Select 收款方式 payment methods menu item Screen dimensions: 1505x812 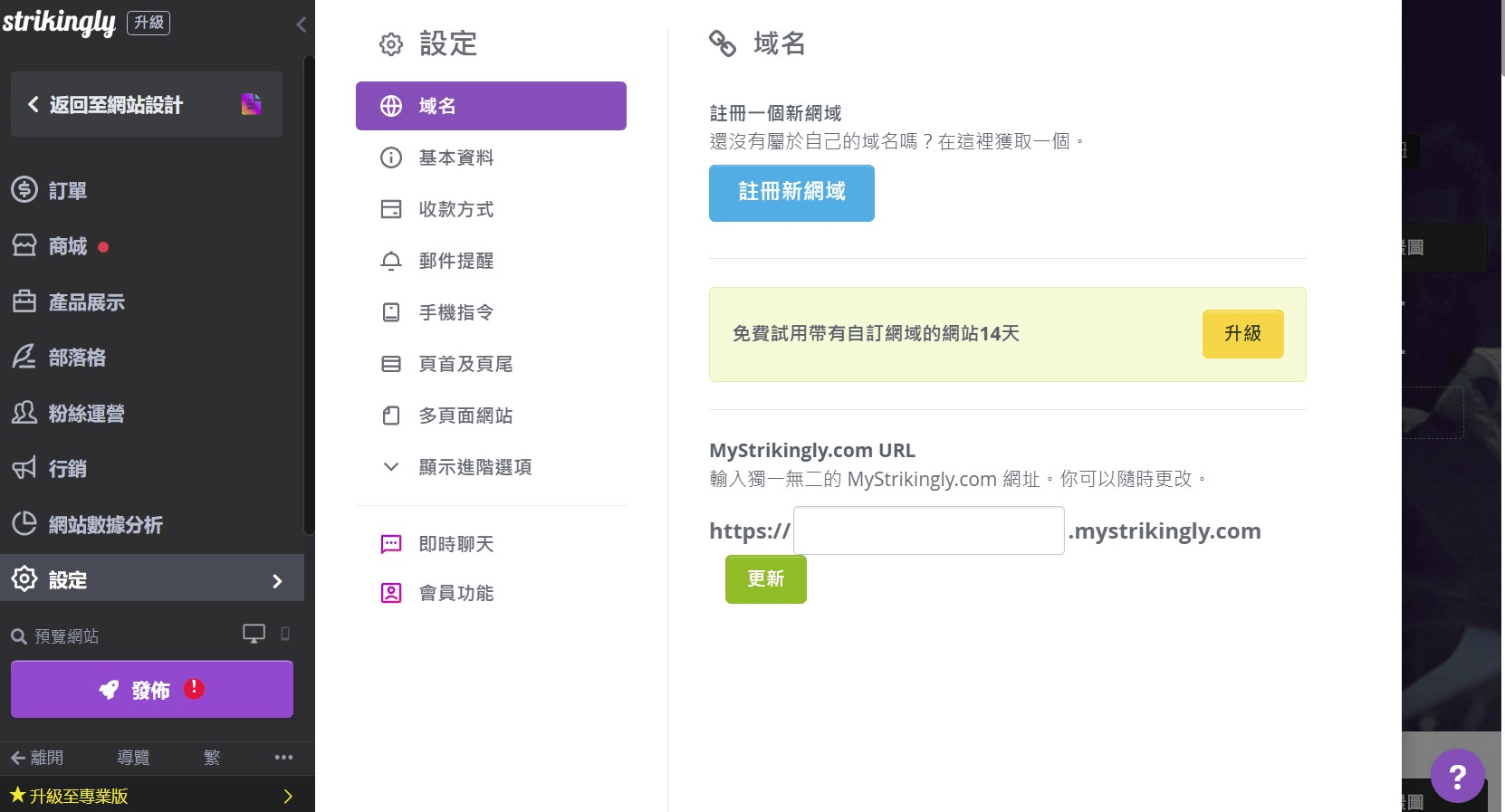455,209
